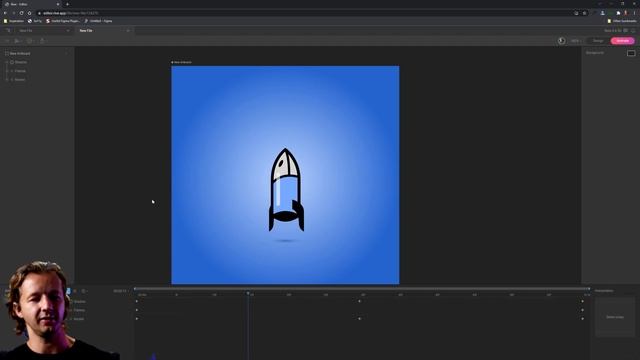Switch to Animate mode
This screenshot has height=360, width=640.
coord(622,41)
